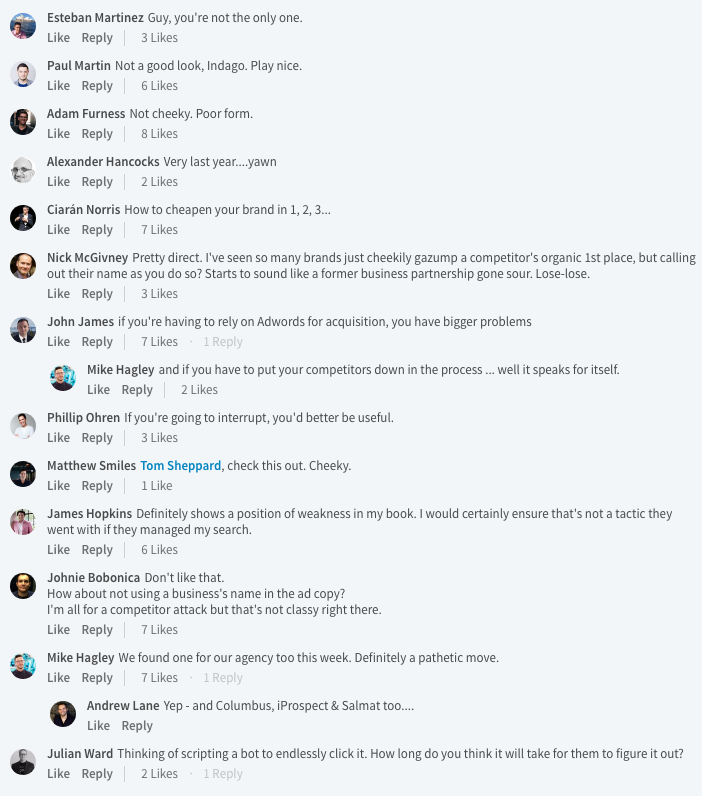
Task: Click Paul Martin's profile picture
Action: (23, 74)
